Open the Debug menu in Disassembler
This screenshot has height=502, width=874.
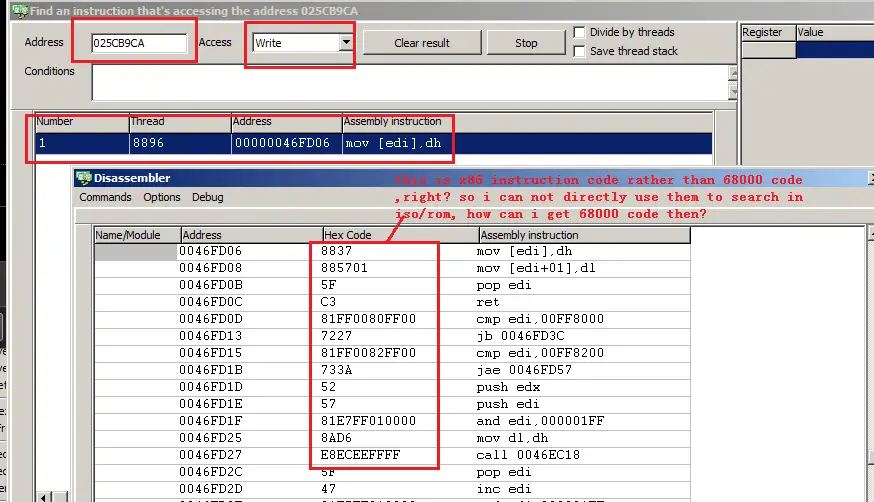click(x=207, y=197)
